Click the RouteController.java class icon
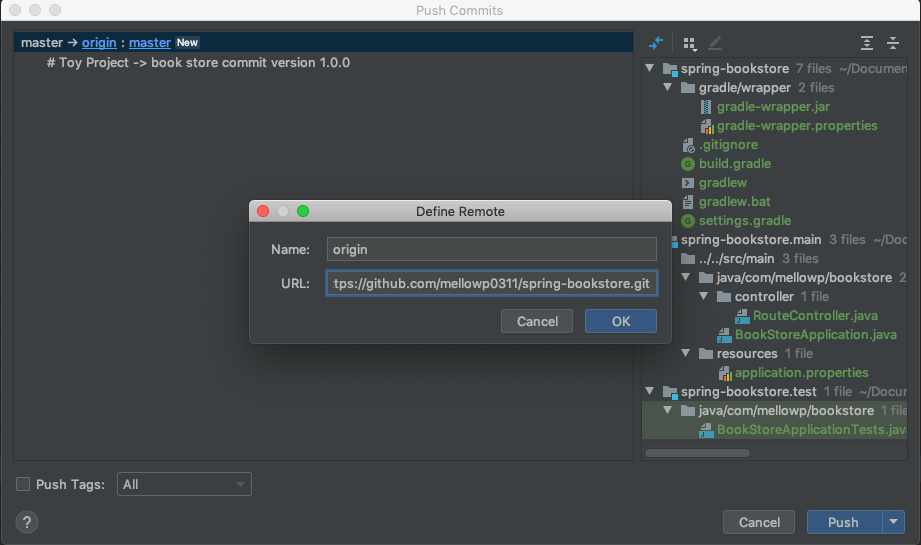The image size is (921, 545). click(742, 316)
